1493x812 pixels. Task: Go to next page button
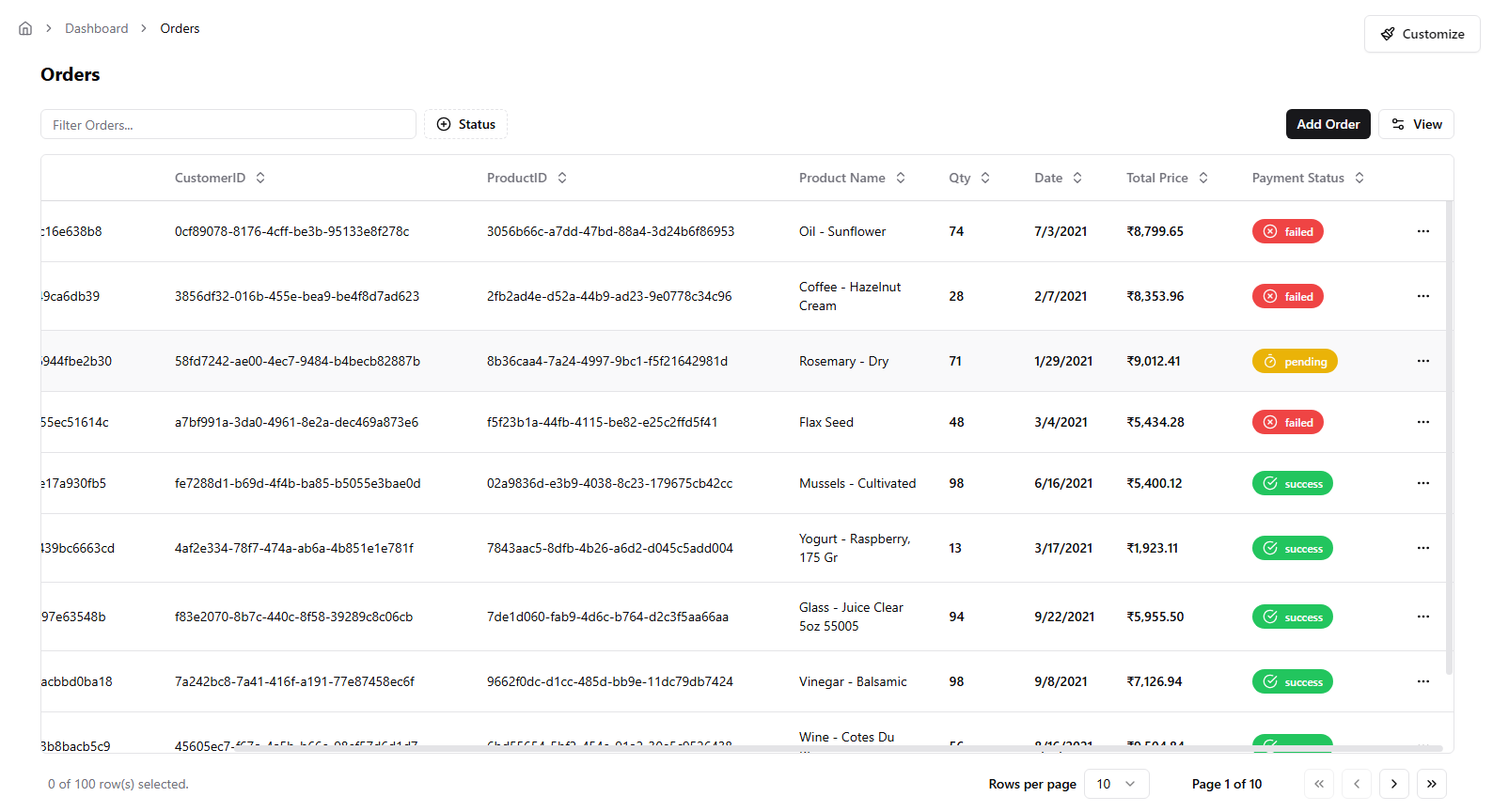[1394, 784]
